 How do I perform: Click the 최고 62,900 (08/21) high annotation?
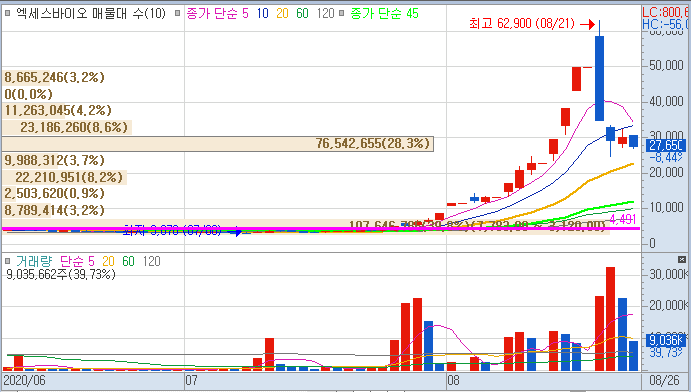click(x=522, y=23)
